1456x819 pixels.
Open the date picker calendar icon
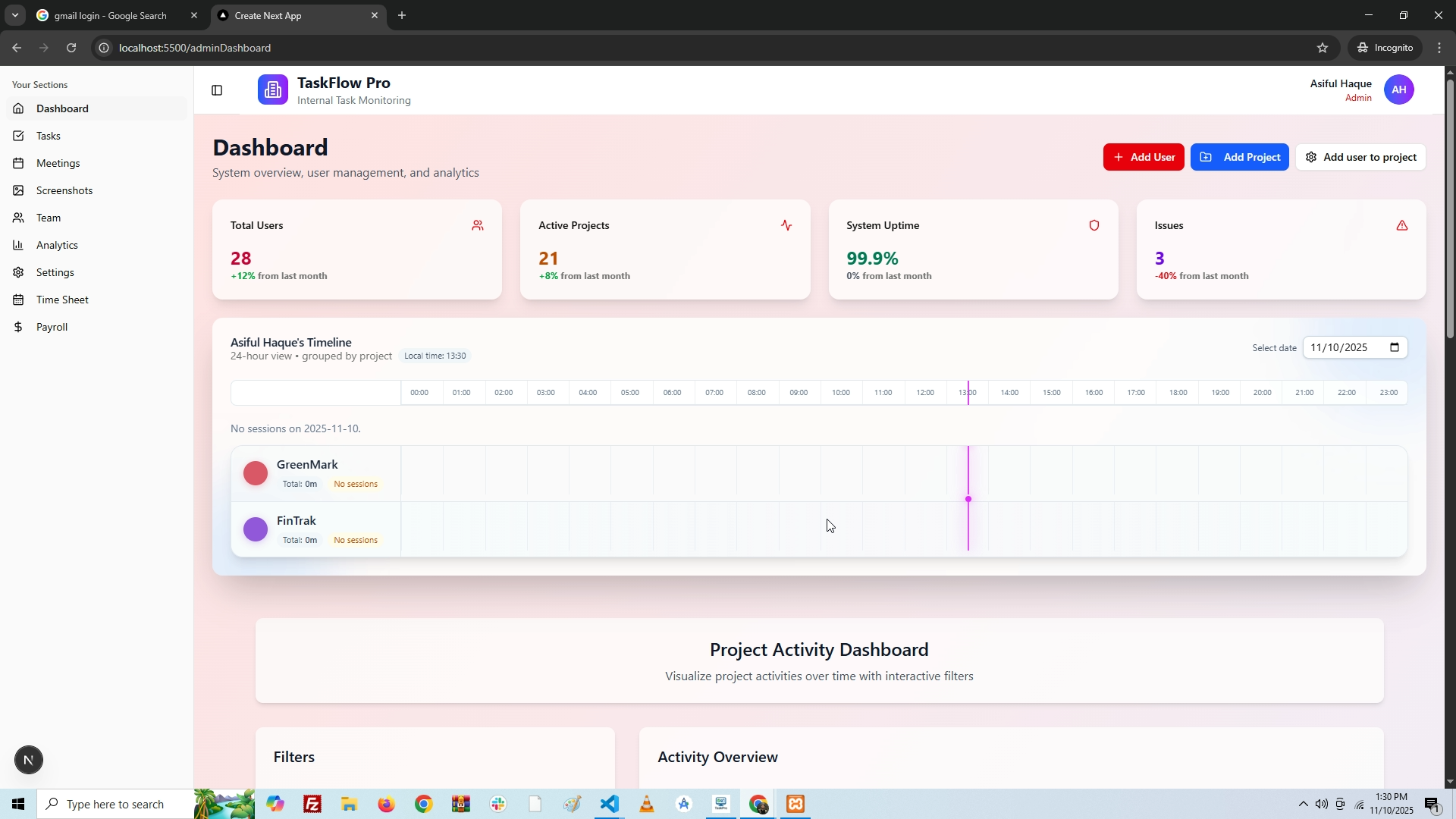coord(1394,347)
